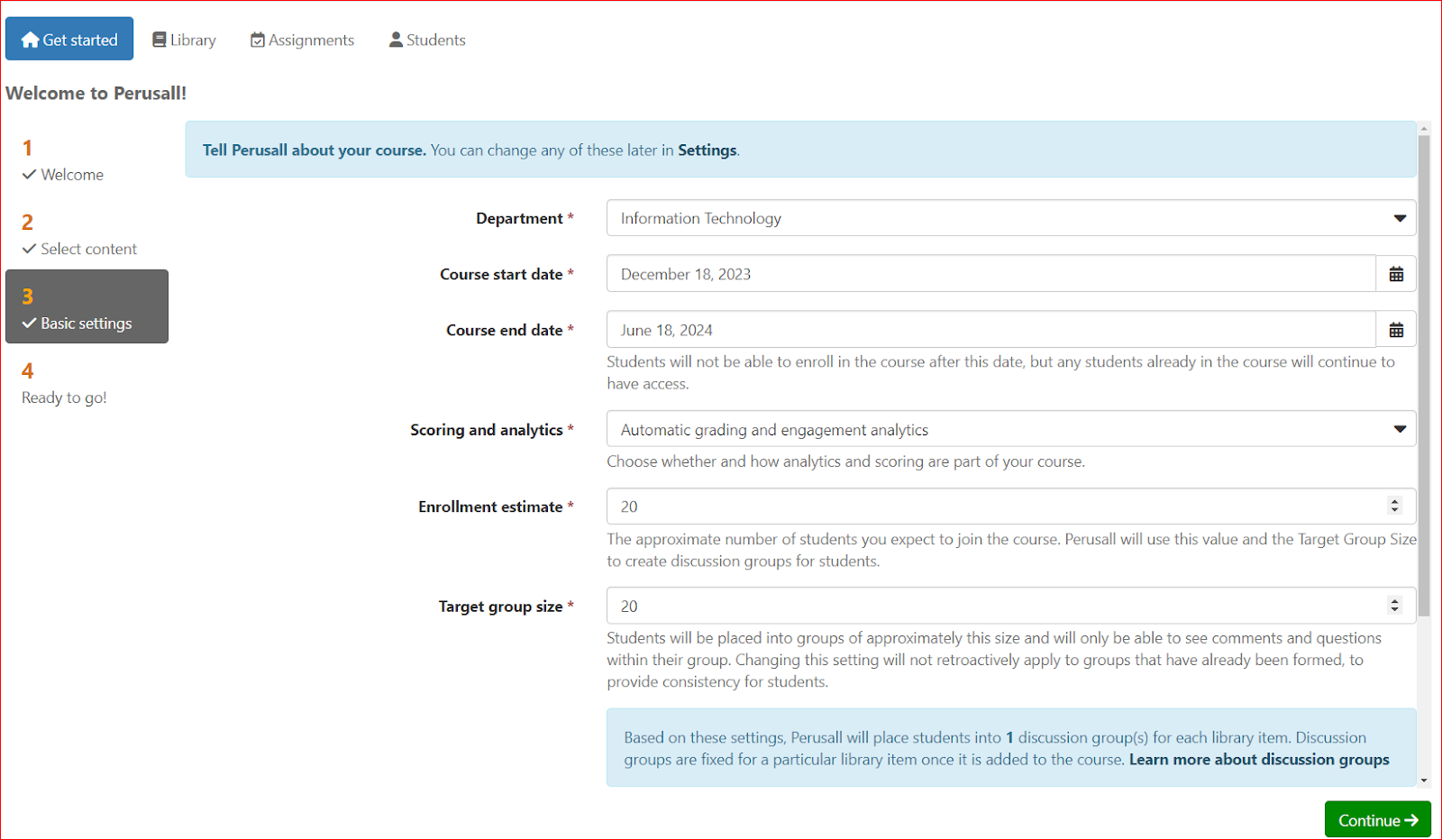Click the scroll down arrow of the form
1442x840 pixels.
(1424, 781)
